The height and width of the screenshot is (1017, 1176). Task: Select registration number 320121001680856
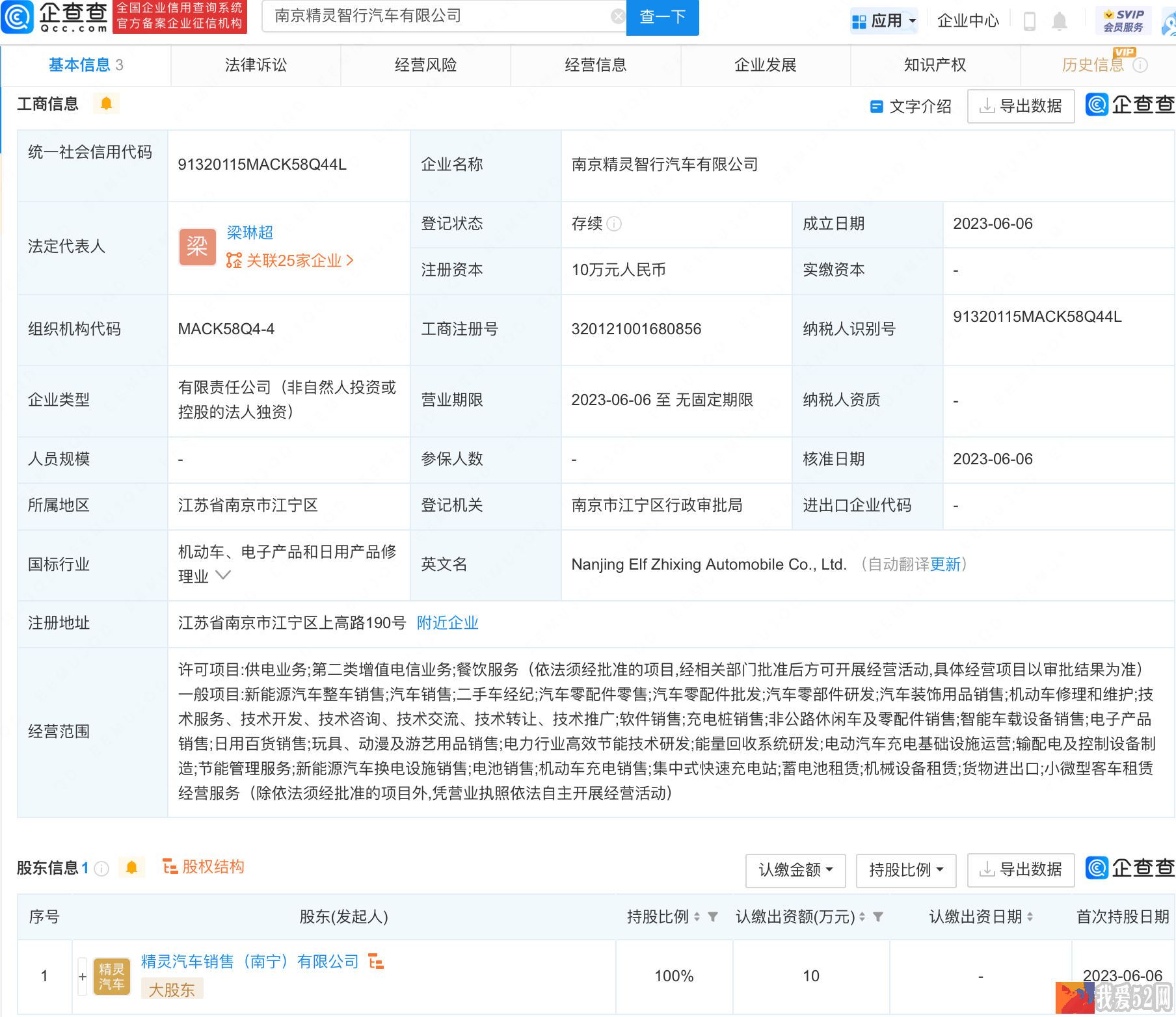click(636, 329)
